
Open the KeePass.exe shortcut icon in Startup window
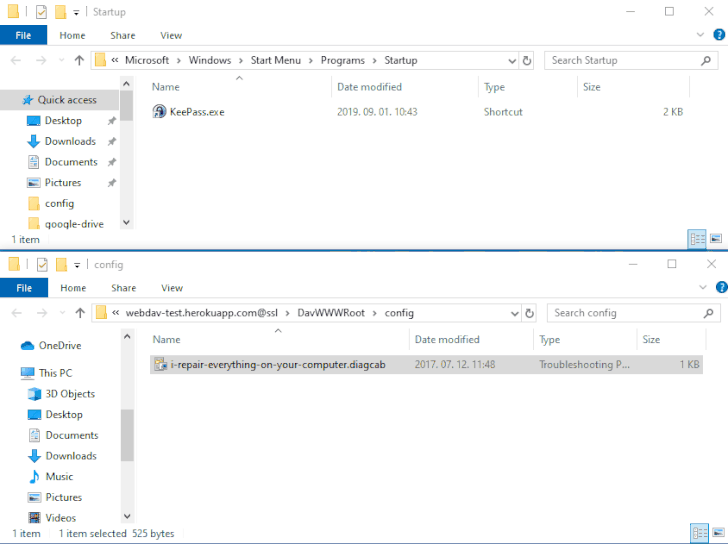(x=159, y=111)
